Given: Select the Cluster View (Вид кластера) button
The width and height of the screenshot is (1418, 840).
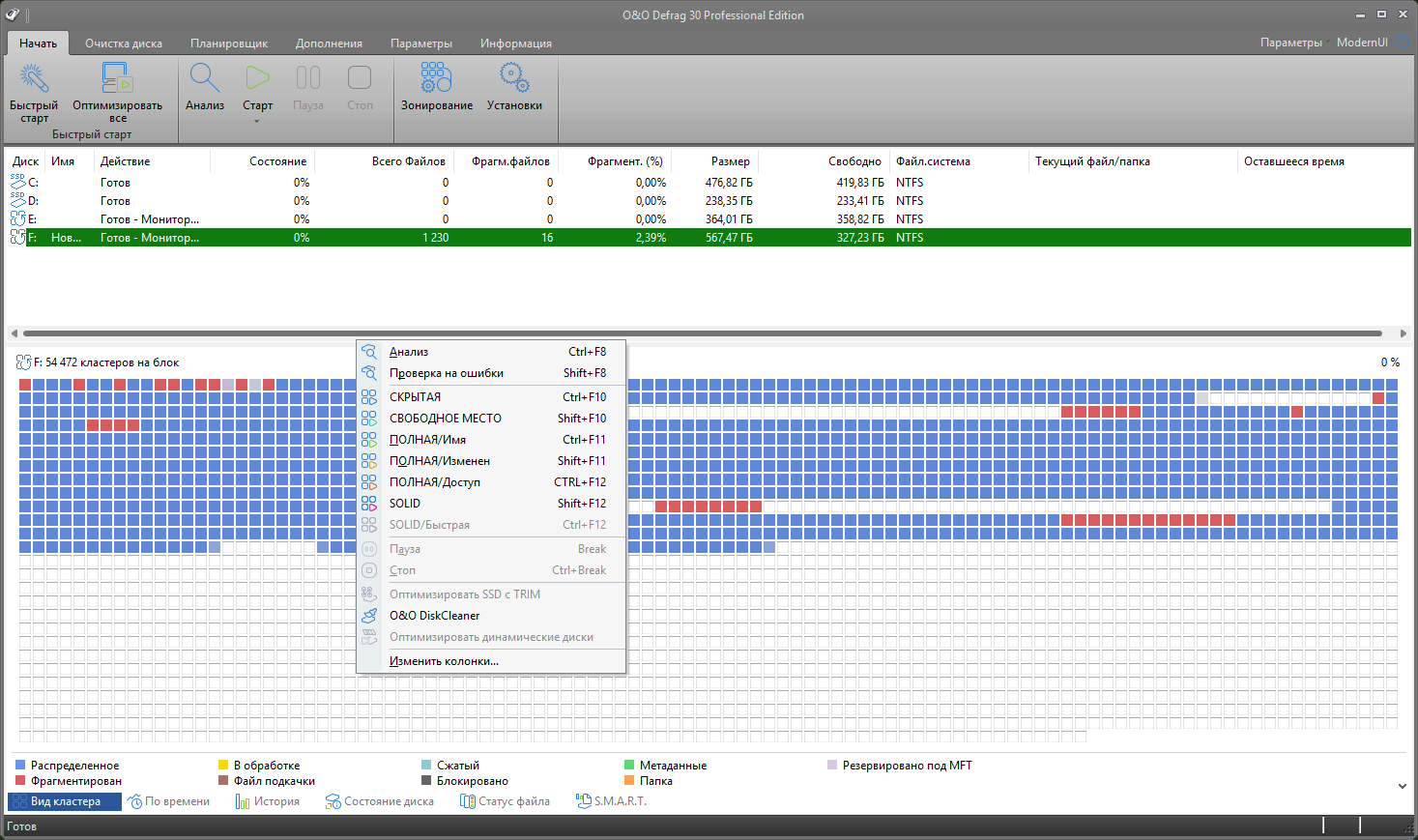Looking at the screenshot, I should click(65, 801).
